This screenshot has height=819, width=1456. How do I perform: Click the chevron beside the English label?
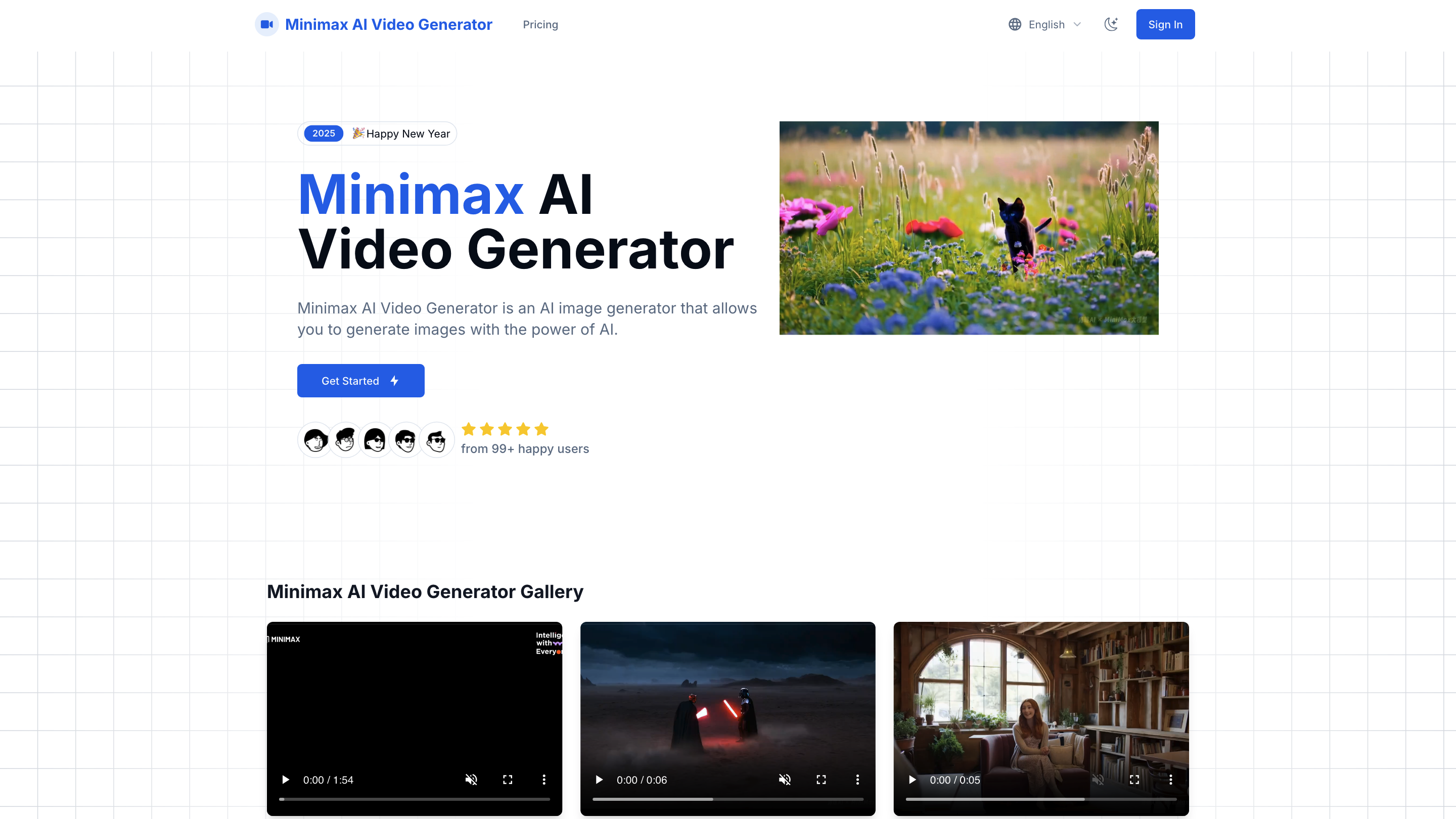coord(1077,24)
